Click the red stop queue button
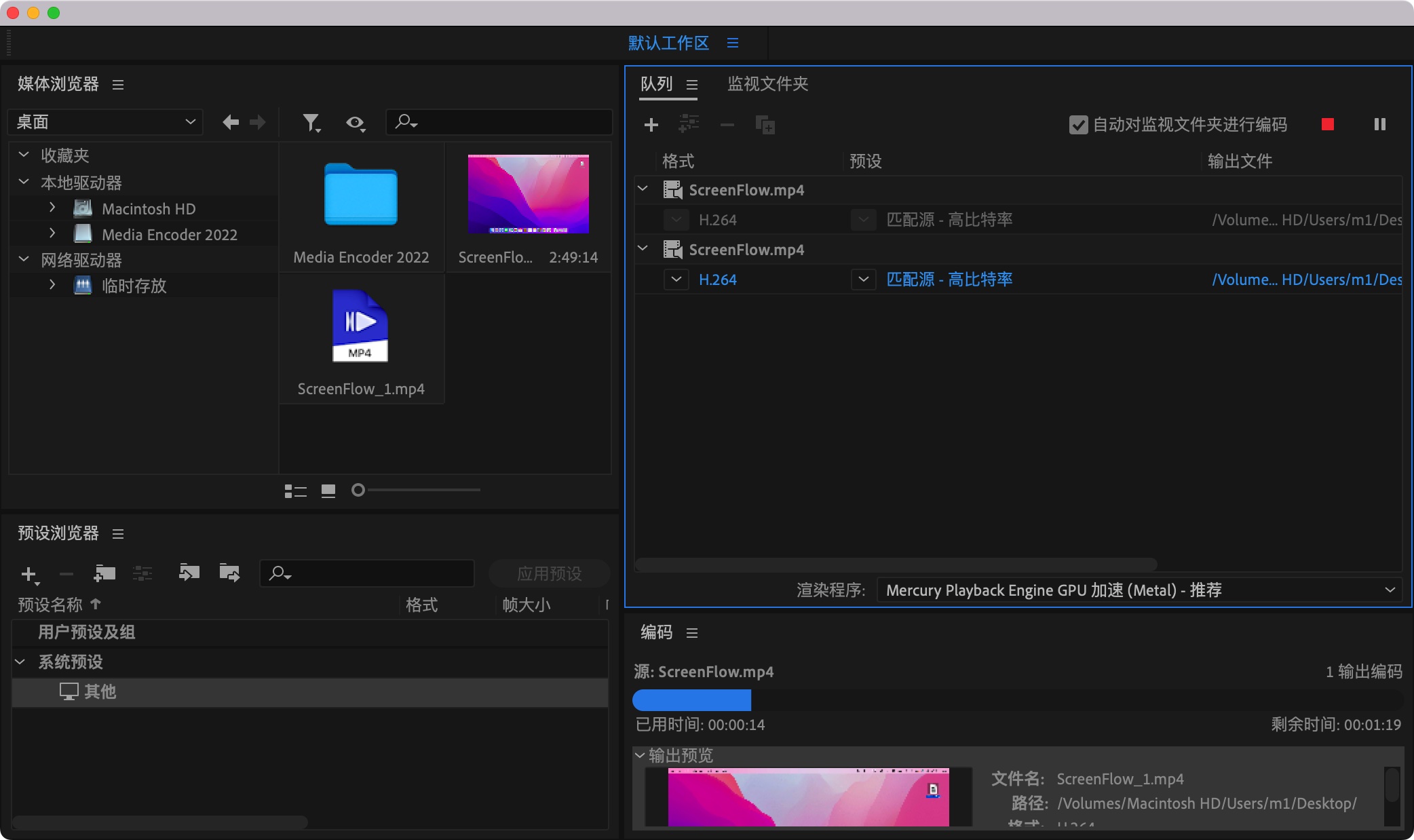Image resolution: width=1414 pixels, height=840 pixels. coord(1328,124)
